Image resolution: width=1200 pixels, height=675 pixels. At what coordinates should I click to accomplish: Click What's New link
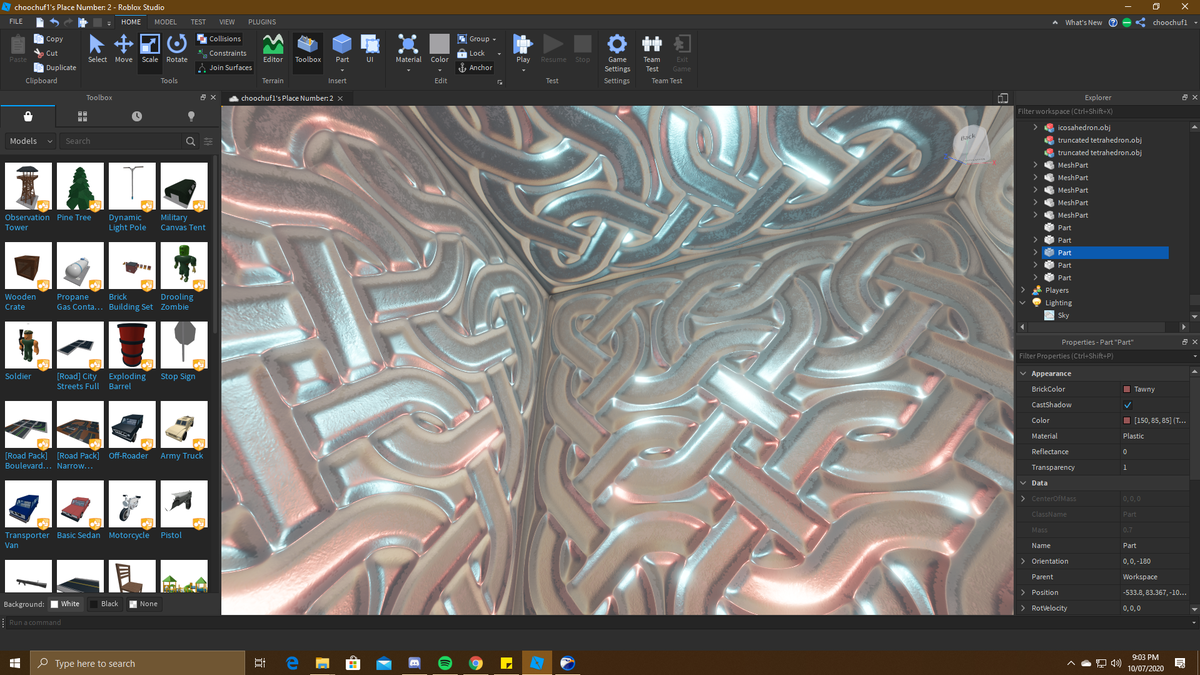pos(1083,22)
